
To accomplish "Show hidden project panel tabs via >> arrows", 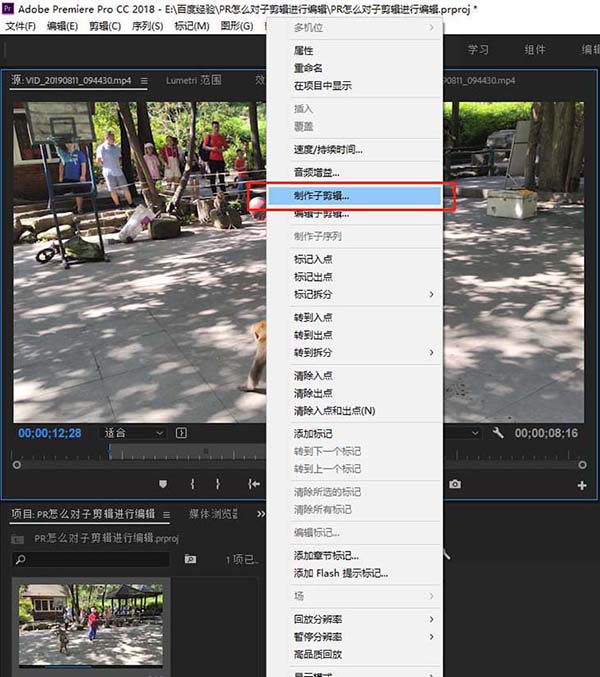I will point(261,514).
